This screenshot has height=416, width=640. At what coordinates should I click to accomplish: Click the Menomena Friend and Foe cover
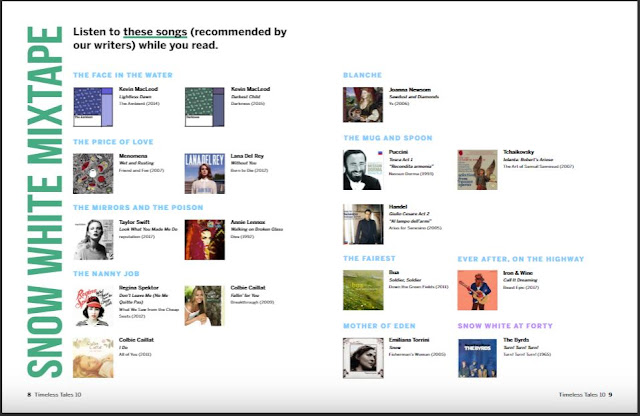coord(93,172)
